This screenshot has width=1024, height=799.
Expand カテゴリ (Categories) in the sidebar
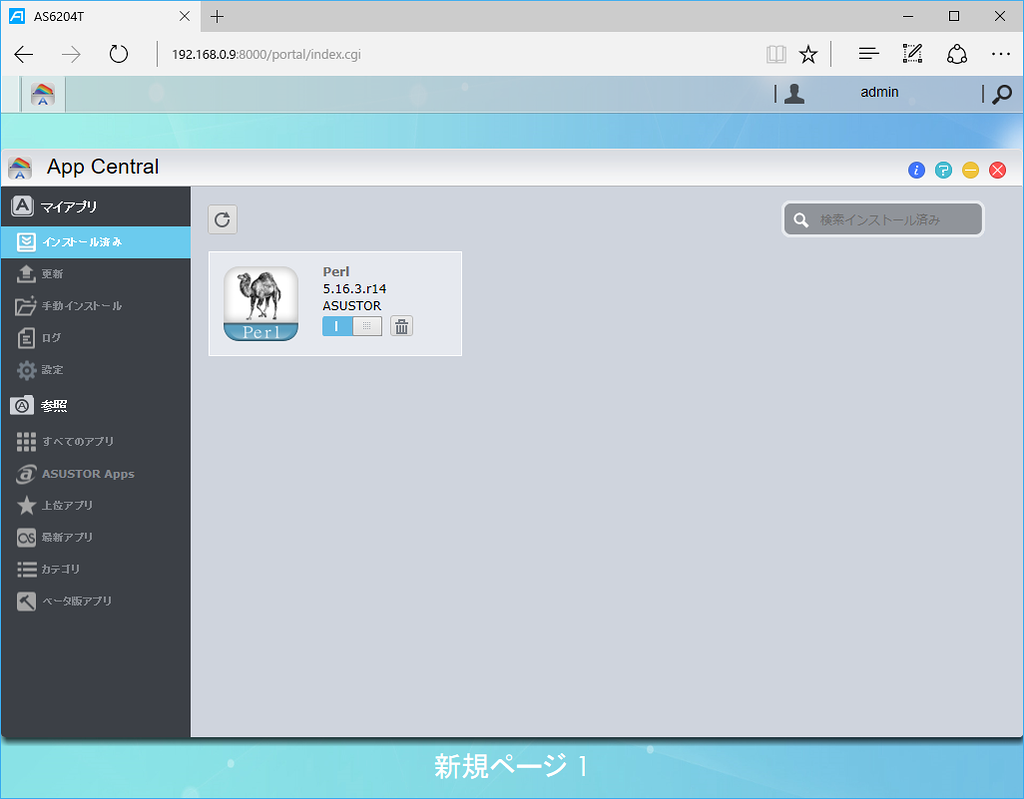coord(62,569)
